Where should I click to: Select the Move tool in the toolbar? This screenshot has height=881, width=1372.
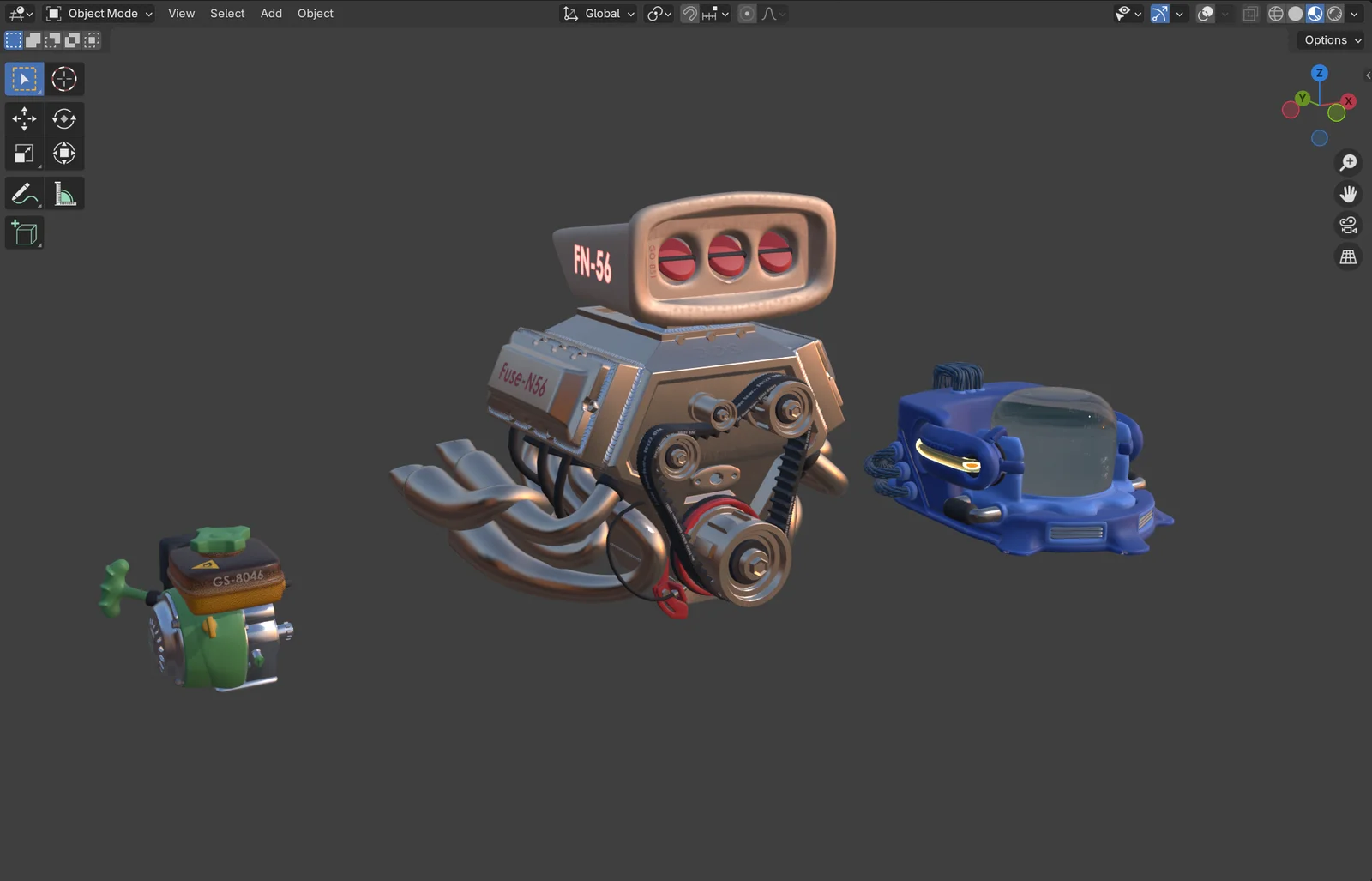point(23,118)
